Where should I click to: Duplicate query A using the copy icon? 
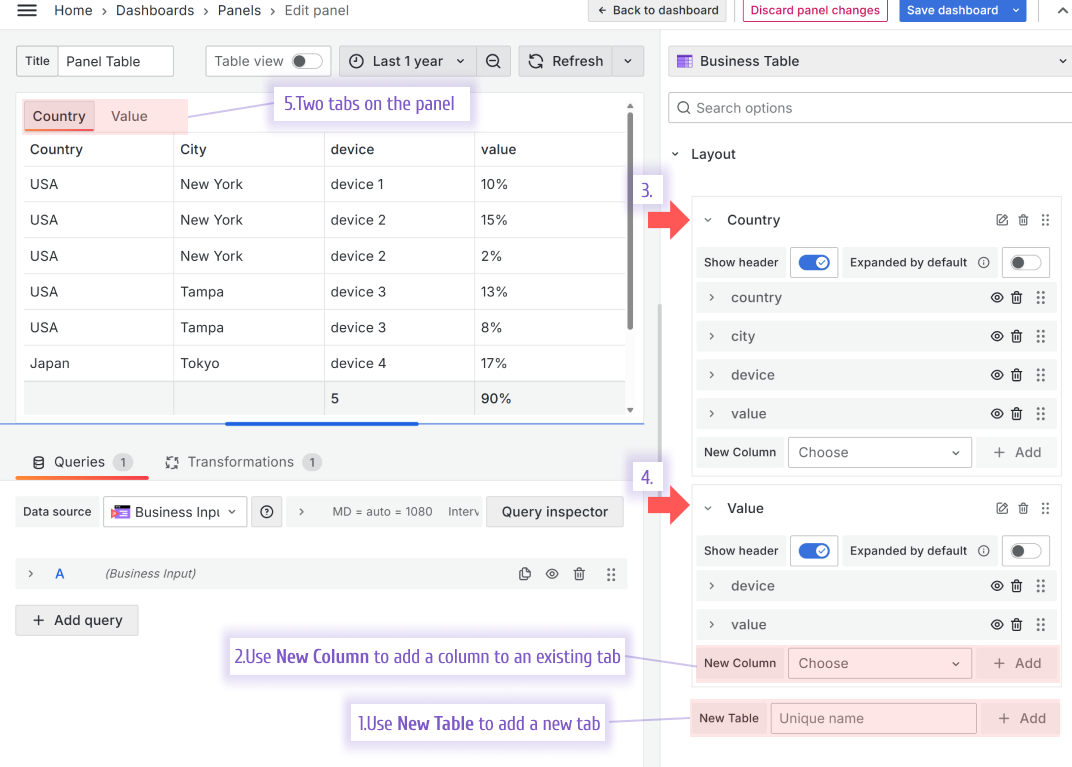[525, 573]
